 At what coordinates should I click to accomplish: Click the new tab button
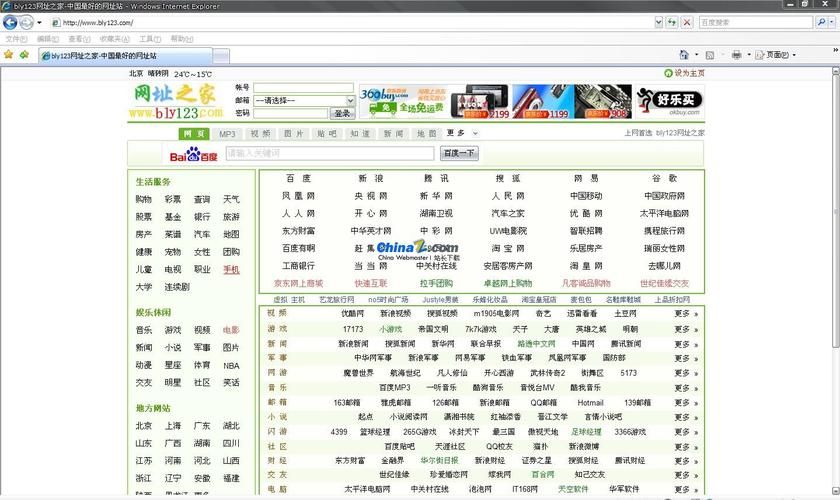pyautogui.click(x=221, y=55)
